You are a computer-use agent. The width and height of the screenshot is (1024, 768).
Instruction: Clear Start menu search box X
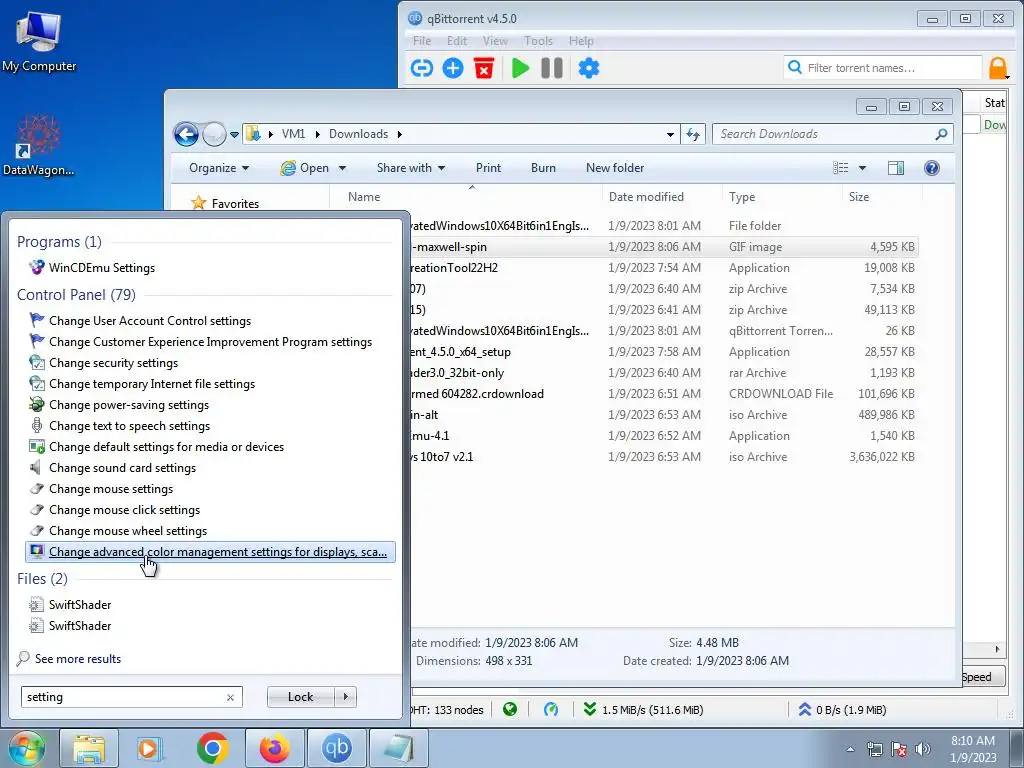coord(230,697)
